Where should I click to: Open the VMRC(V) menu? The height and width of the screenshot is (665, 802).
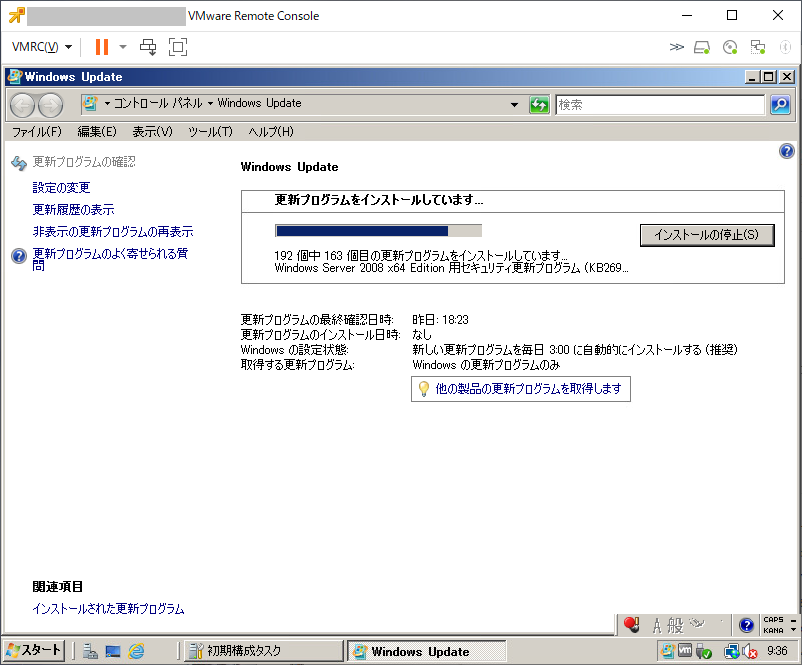point(42,47)
